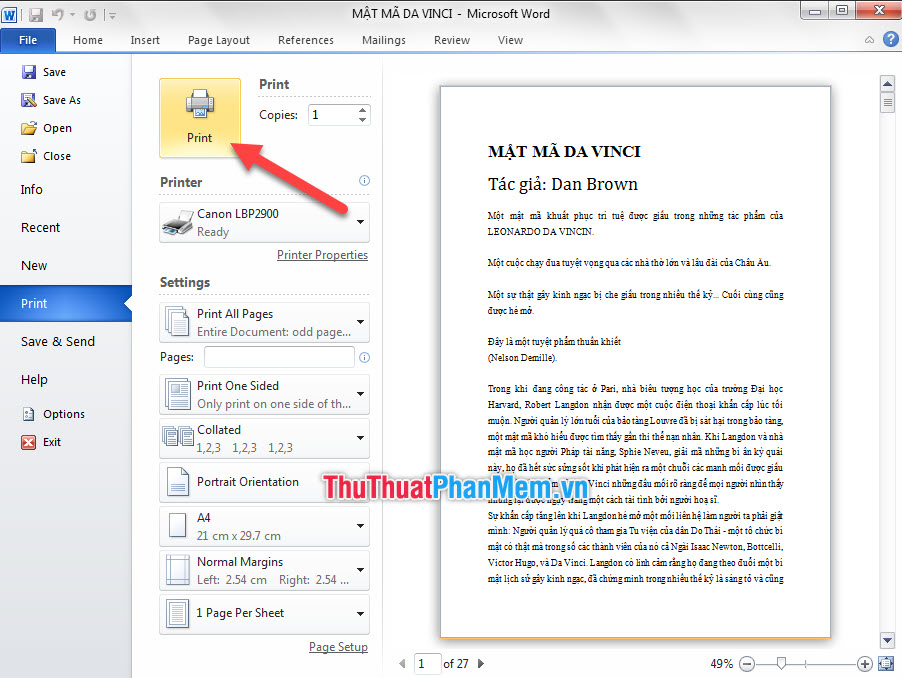The height and width of the screenshot is (678, 902).
Task: Click Exit in the backstage sidebar
Action: tap(41, 442)
